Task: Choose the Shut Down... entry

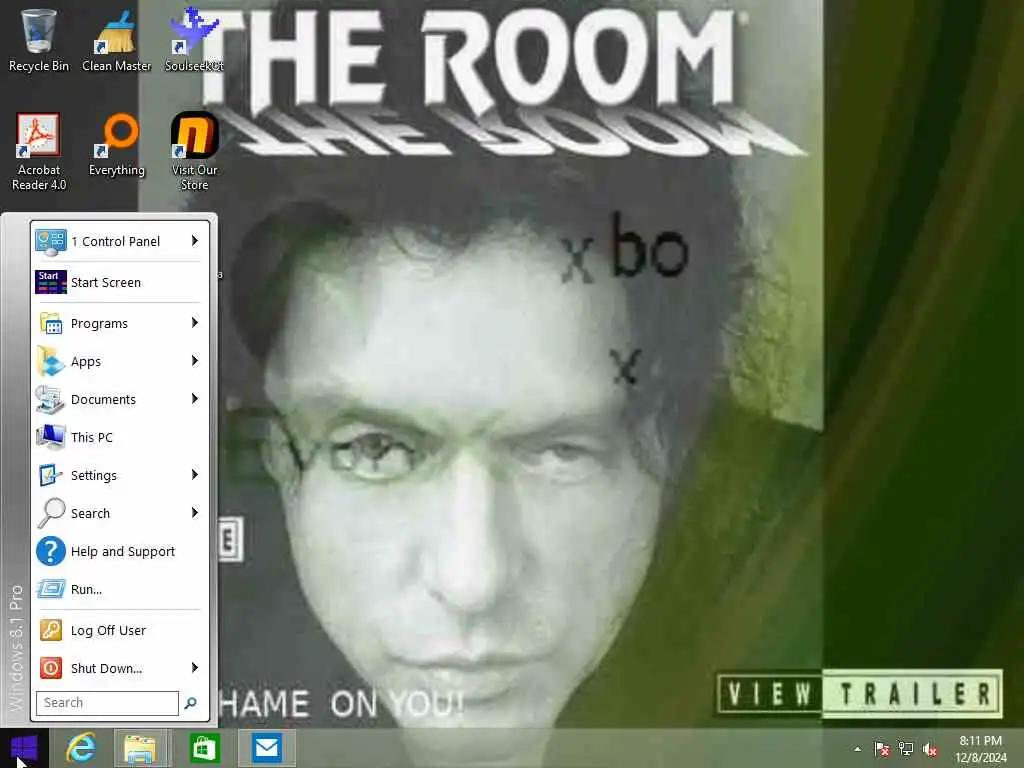Action: pyautogui.click(x=120, y=668)
